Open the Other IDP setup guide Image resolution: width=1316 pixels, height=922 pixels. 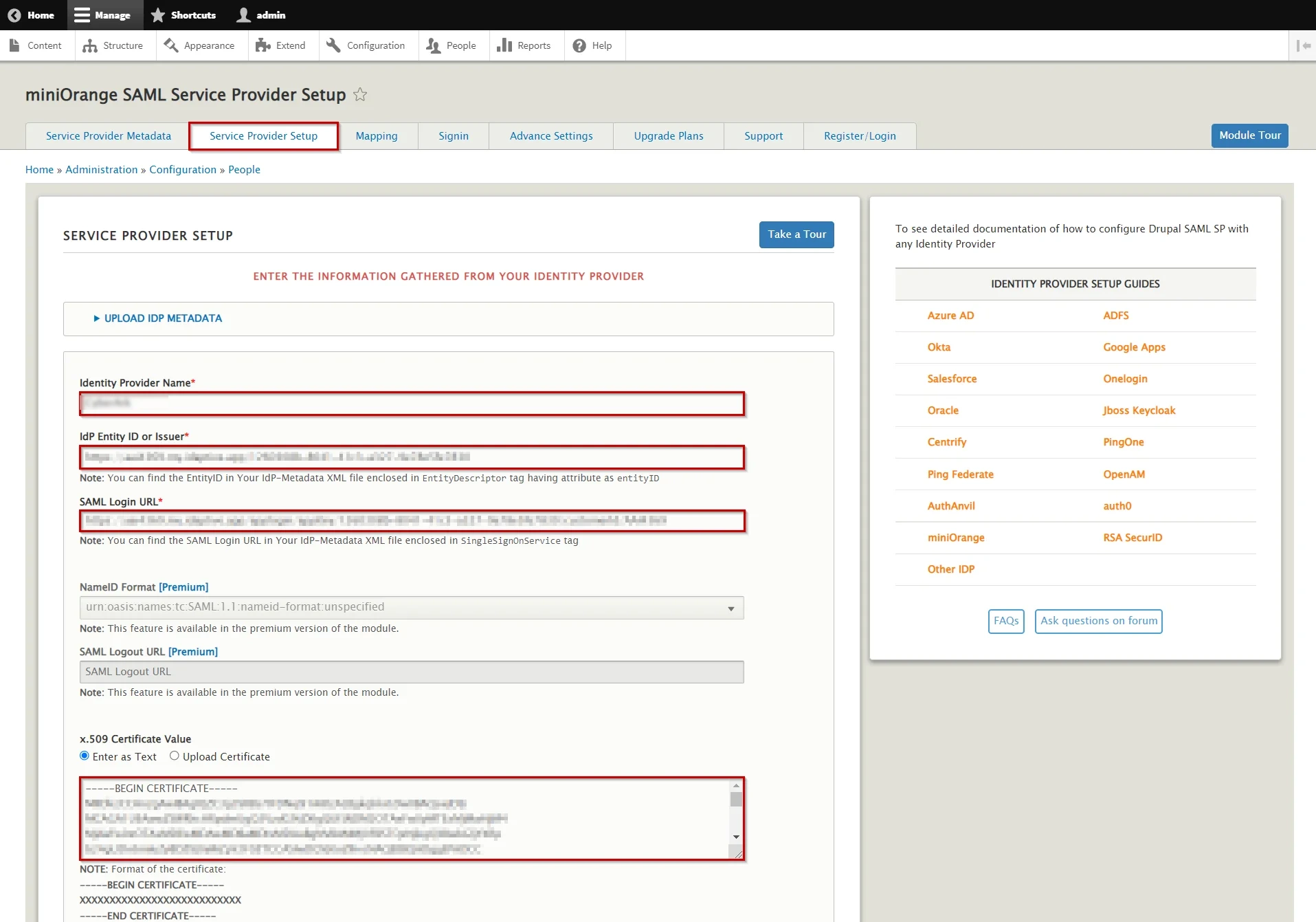tap(951, 569)
